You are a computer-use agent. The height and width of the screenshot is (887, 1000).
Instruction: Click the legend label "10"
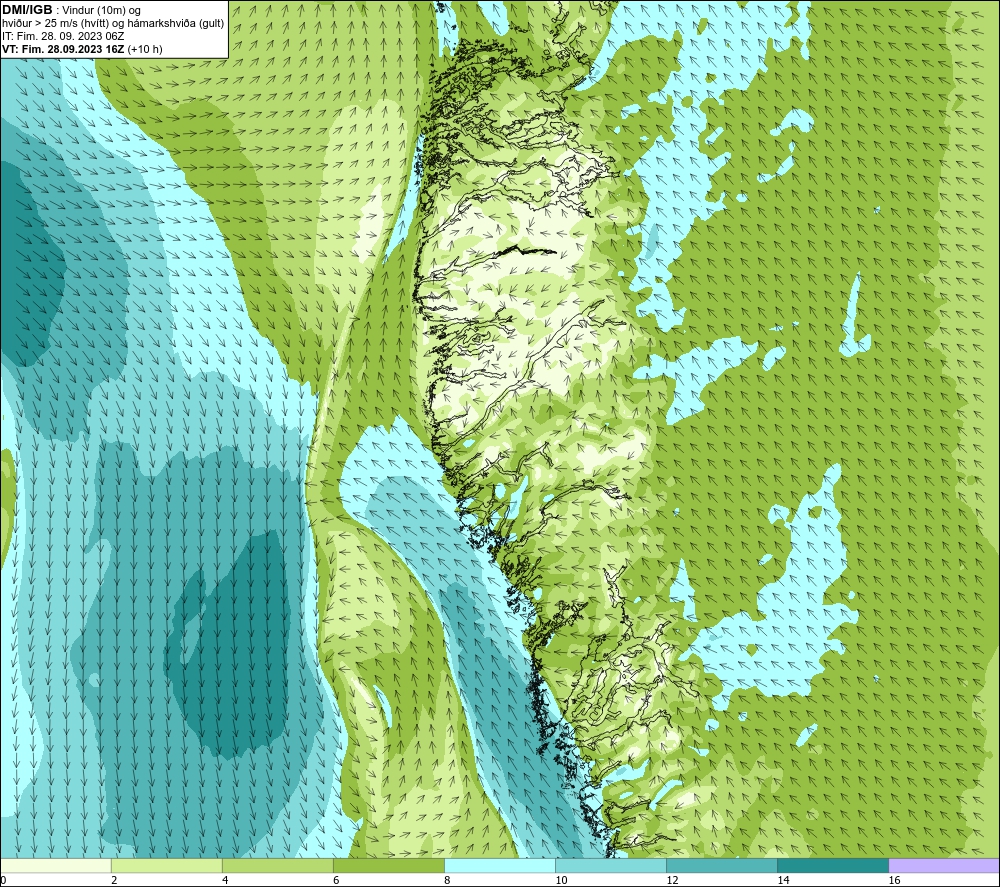tap(561, 880)
